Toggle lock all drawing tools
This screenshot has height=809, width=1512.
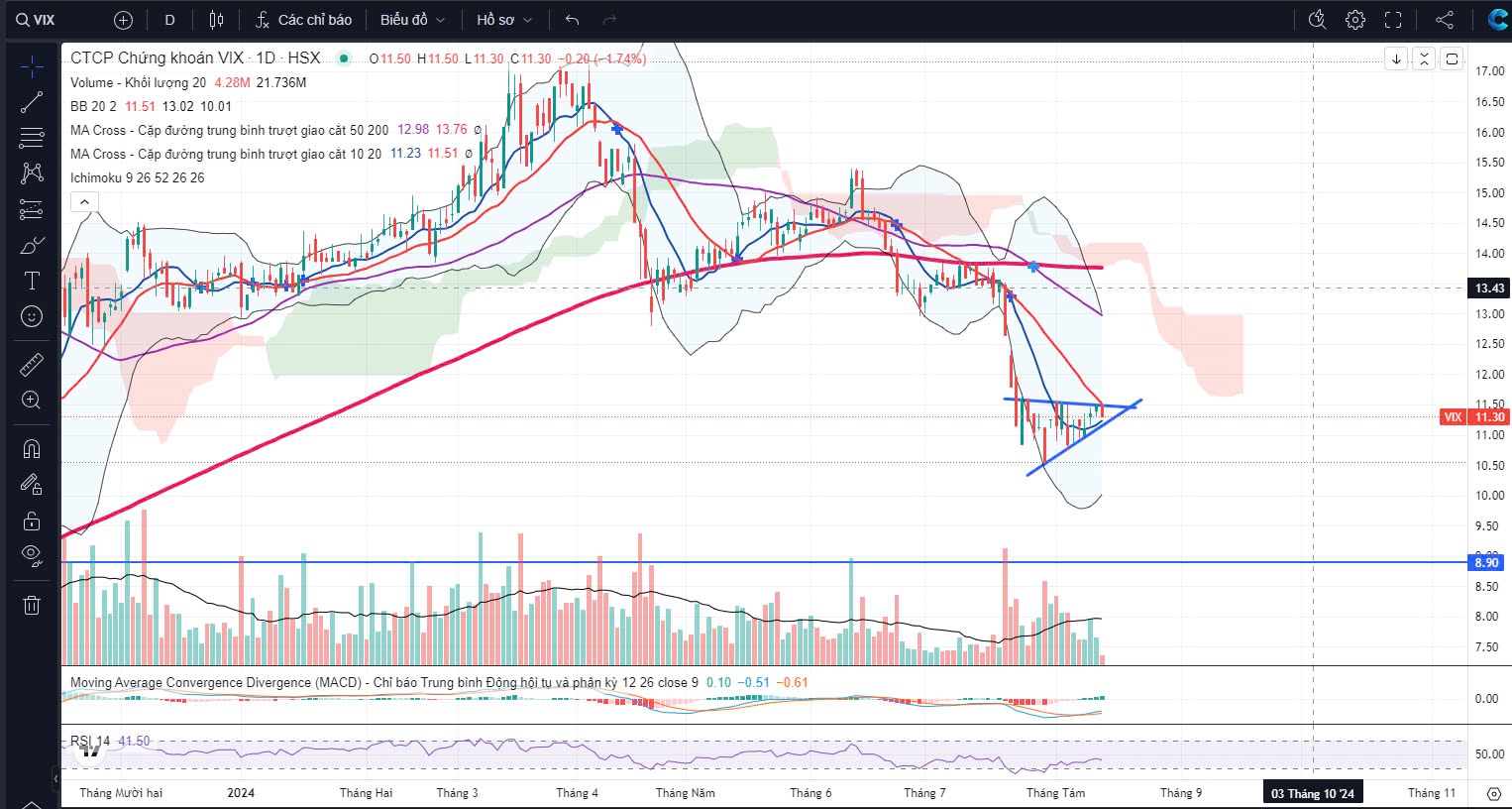32,520
